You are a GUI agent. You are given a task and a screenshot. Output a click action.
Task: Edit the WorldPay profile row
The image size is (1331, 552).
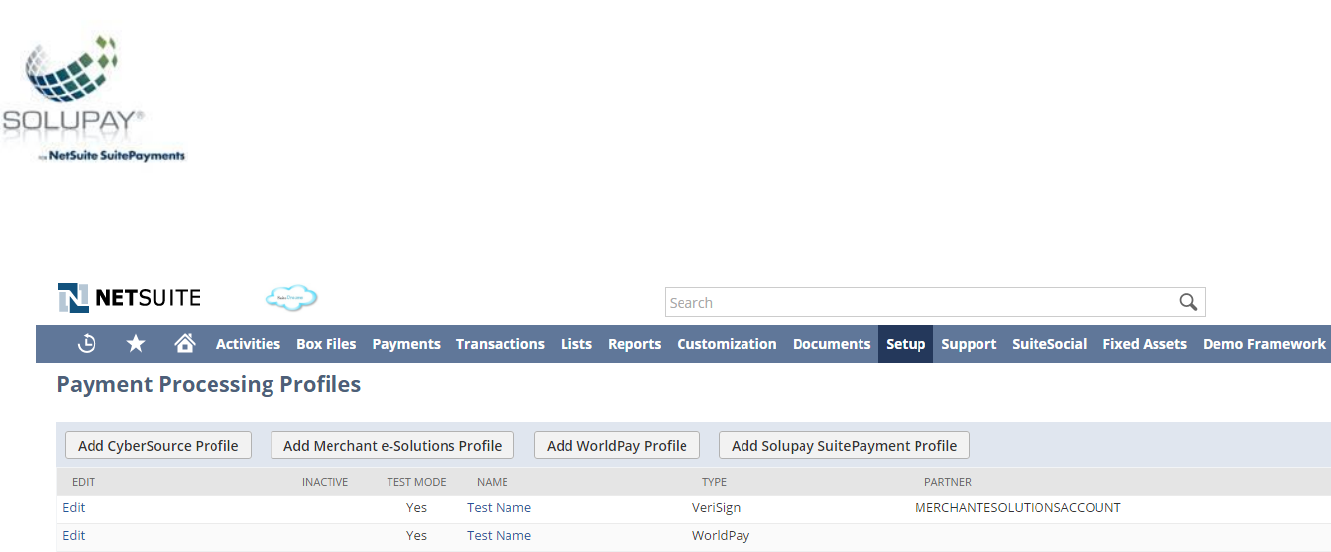[x=74, y=536]
